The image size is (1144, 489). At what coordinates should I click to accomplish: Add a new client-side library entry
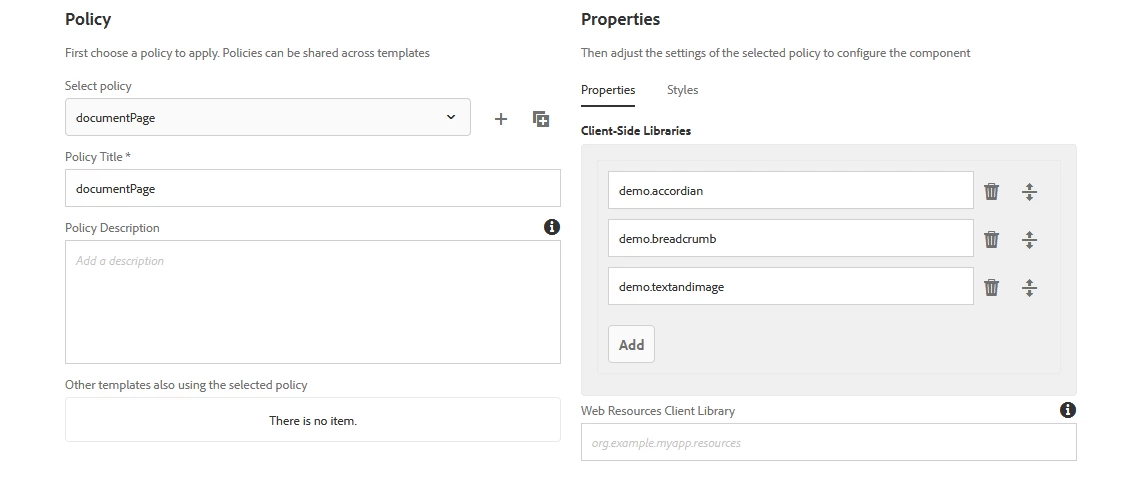point(631,344)
